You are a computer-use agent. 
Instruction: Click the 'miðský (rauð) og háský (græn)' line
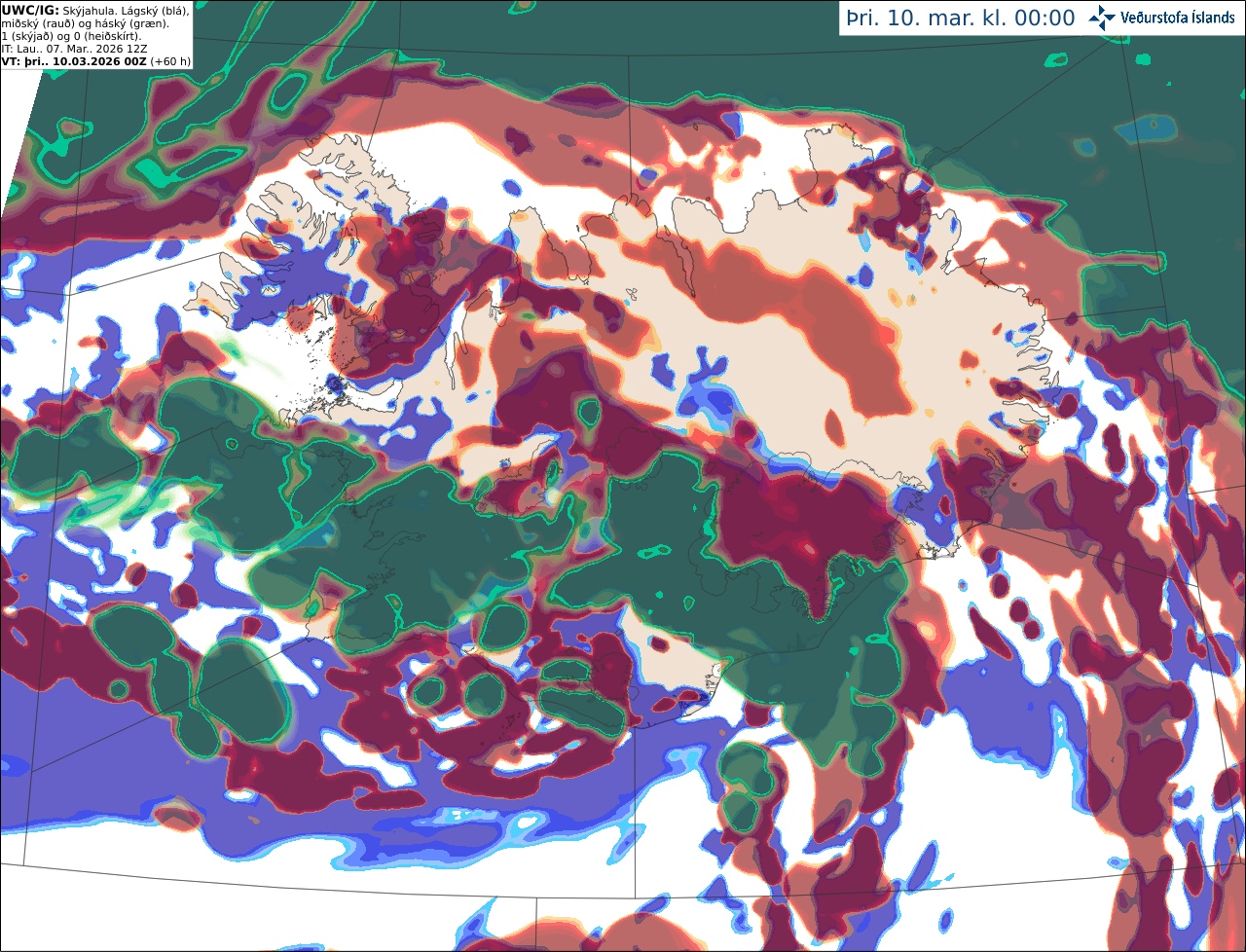85,23
